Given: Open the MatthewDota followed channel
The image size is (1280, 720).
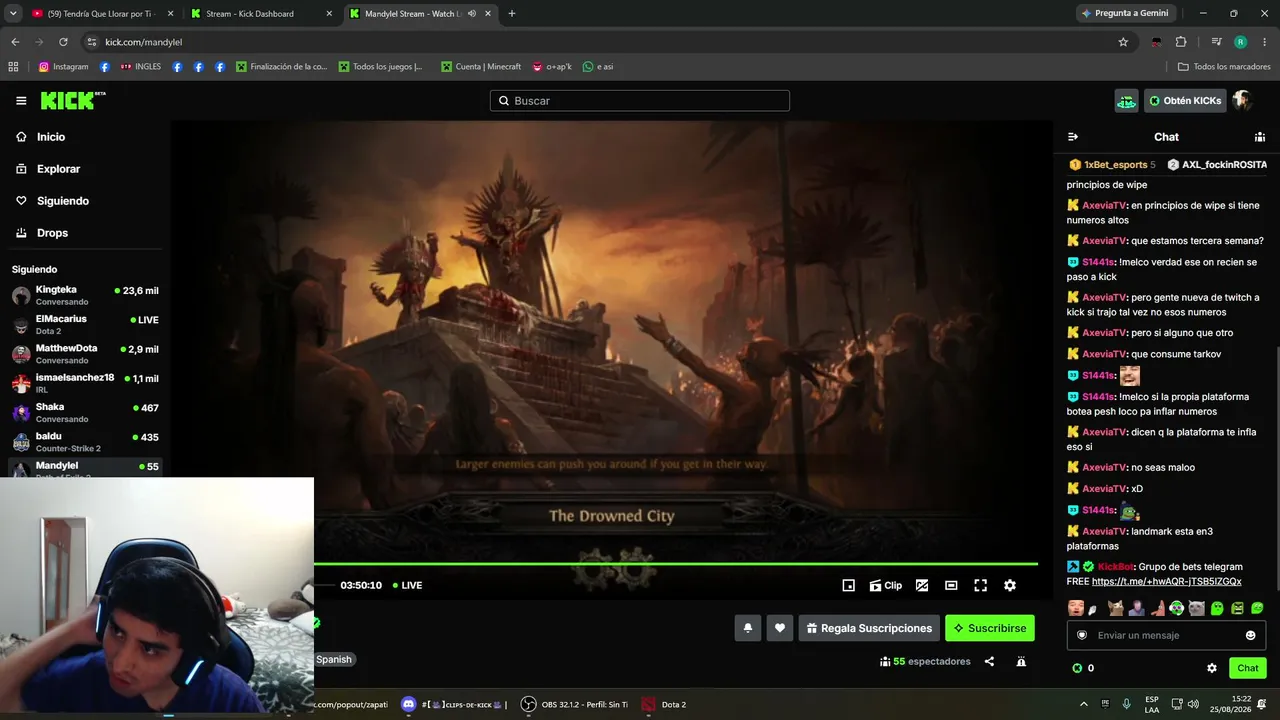Looking at the screenshot, I should pos(85,354).
